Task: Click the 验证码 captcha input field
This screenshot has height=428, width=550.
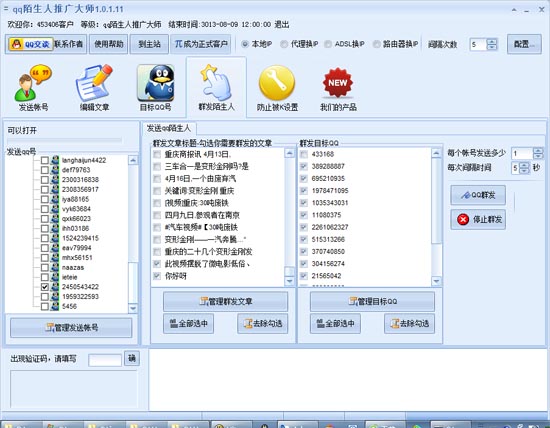Action: click(105, 360)
